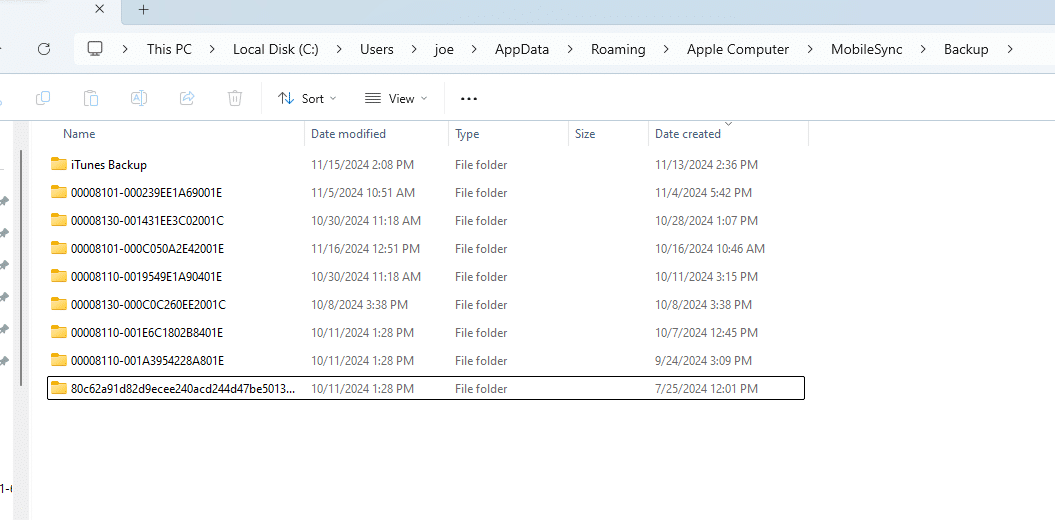The image size is (1055, 520).
Task: Click the Copy icon in the toolbar
Action: [x=43, y=98]
